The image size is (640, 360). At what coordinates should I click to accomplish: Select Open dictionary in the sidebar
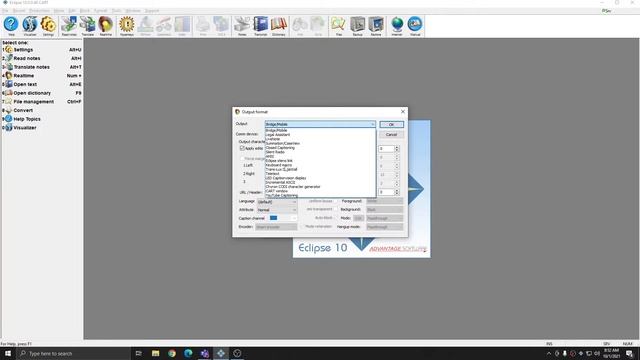pyautogui.click(x=42, y=93)
